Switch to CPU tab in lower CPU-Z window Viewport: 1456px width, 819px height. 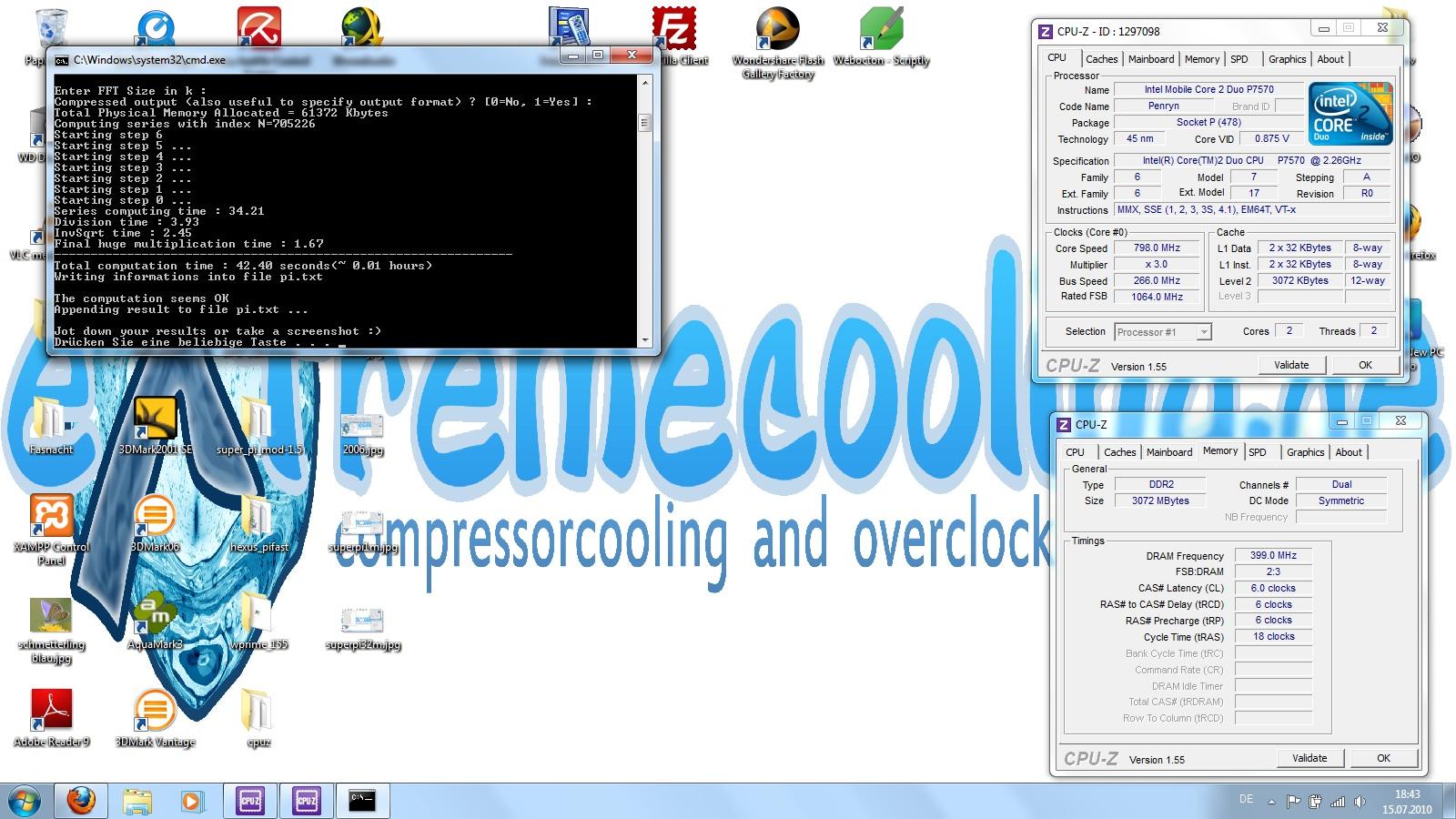tap(1075, 452)
